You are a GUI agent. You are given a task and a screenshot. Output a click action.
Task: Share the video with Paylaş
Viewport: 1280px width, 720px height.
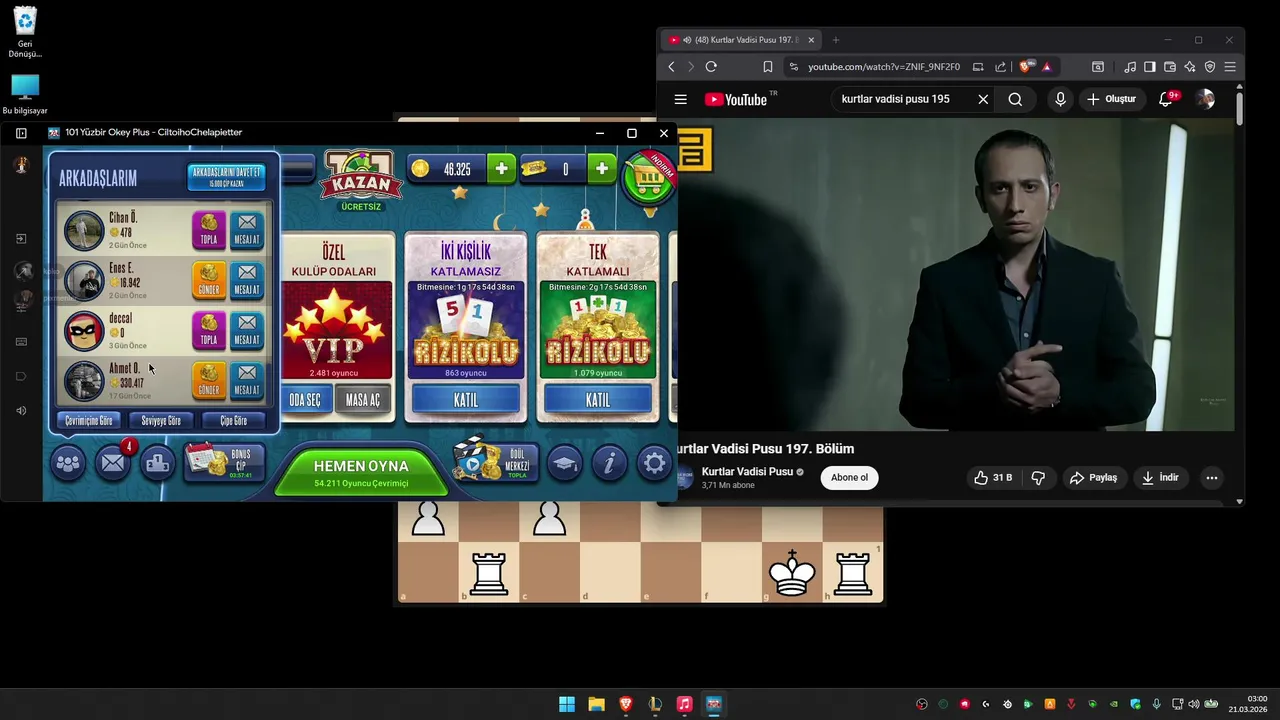[1093, 478]
